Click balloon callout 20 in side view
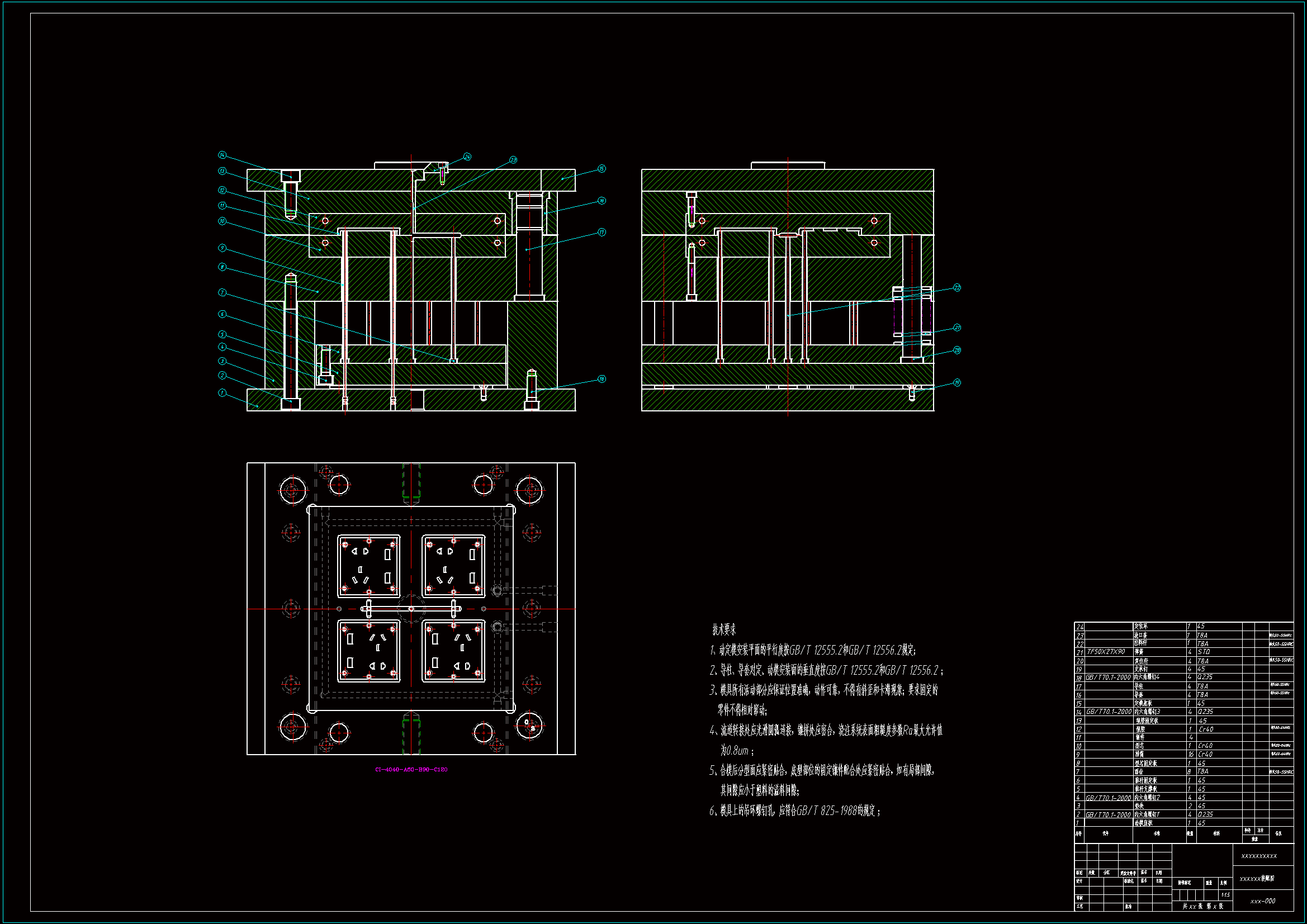 coord(957,350)
